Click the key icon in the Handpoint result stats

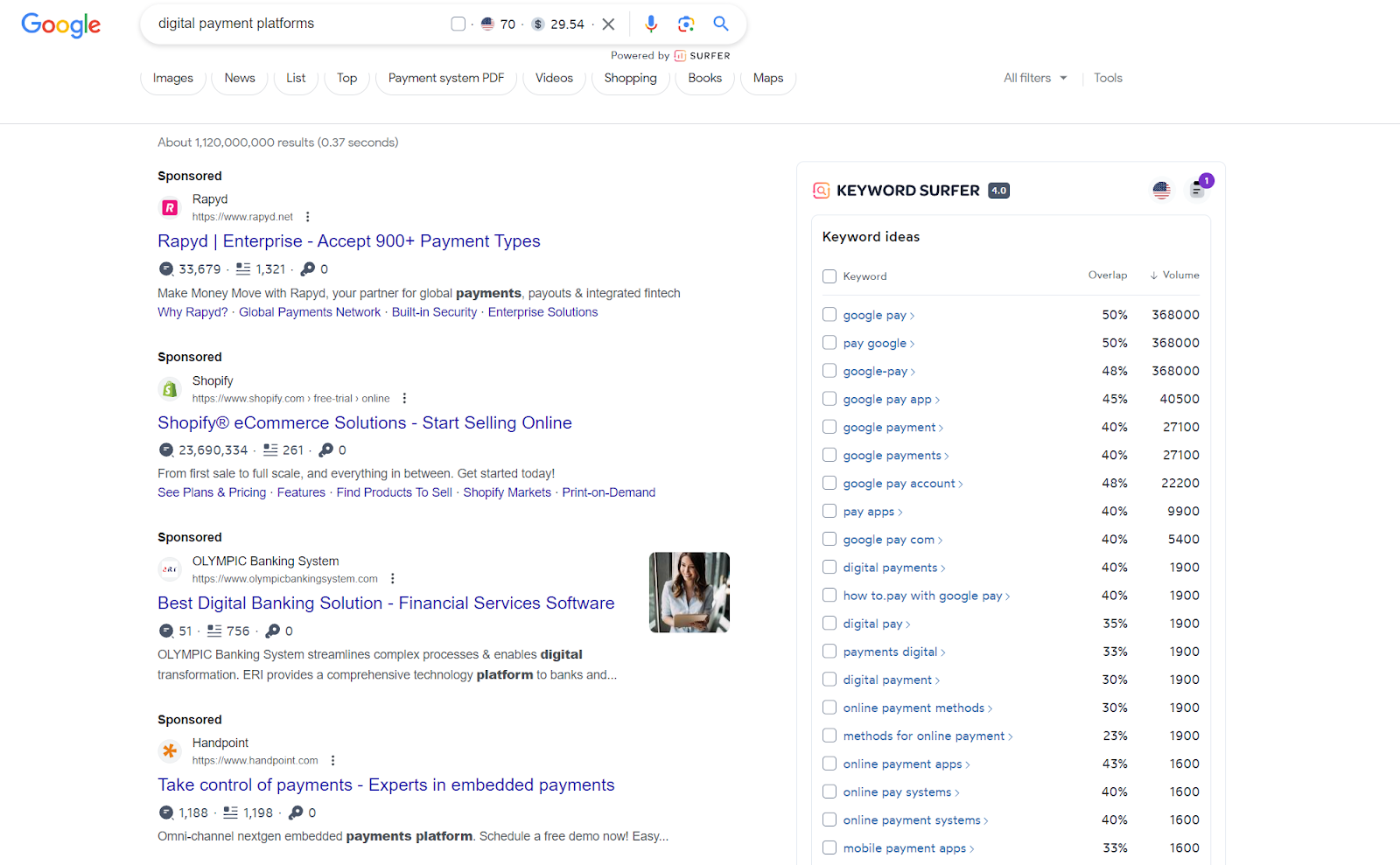pos(296,813)
